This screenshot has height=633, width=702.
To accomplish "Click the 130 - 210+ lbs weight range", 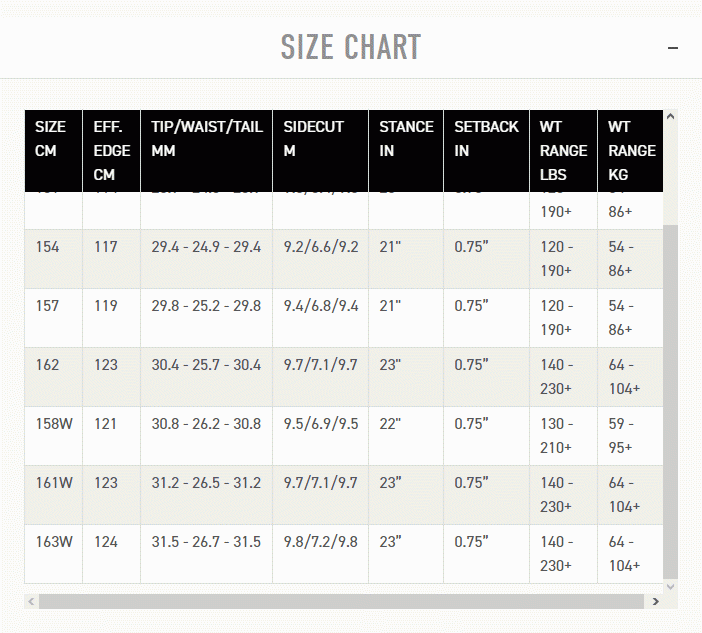I will pyautogui.click(x=556, y=436).
